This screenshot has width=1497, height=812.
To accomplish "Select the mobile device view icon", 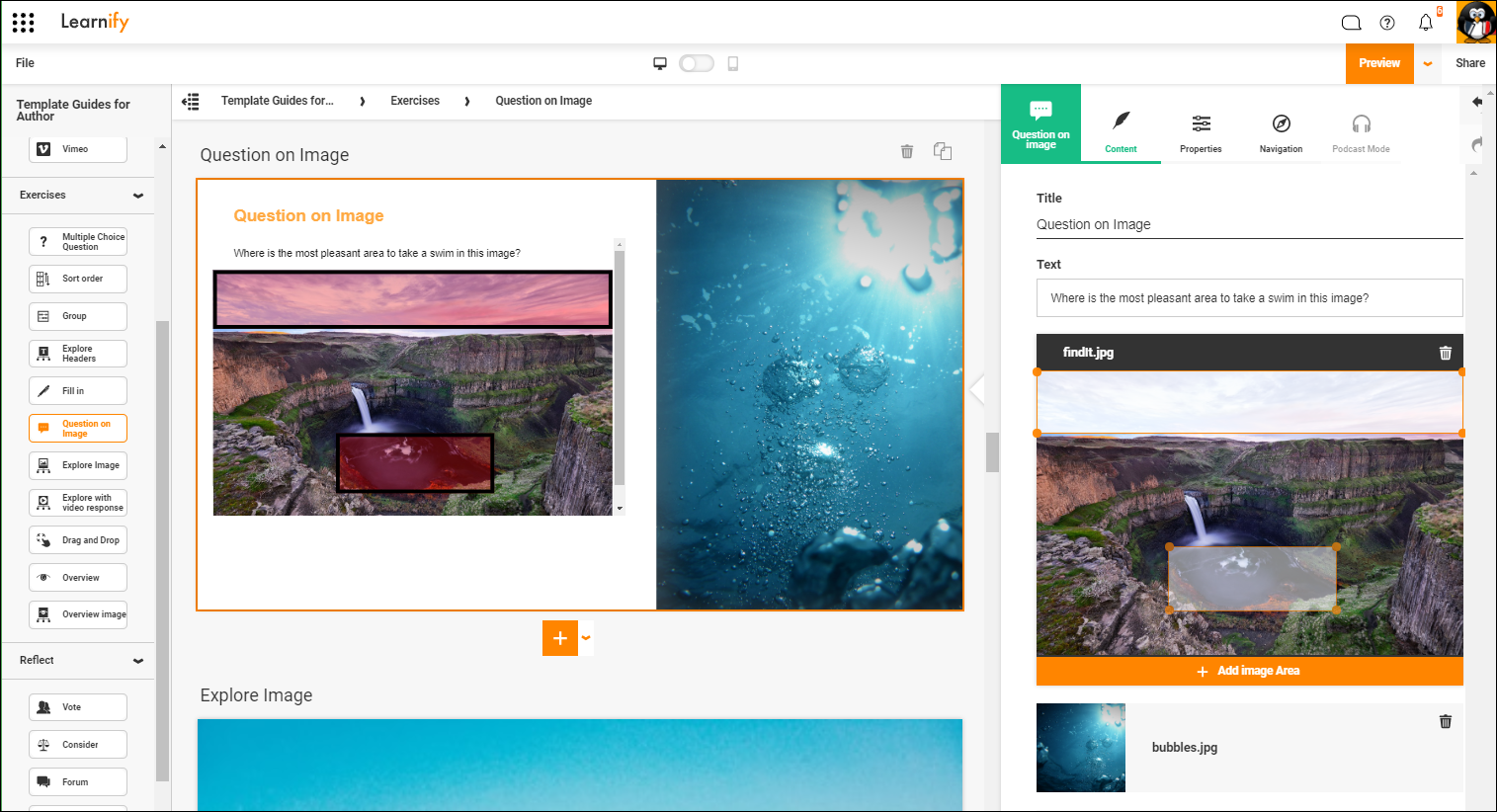I will click(x=733, y=63).
